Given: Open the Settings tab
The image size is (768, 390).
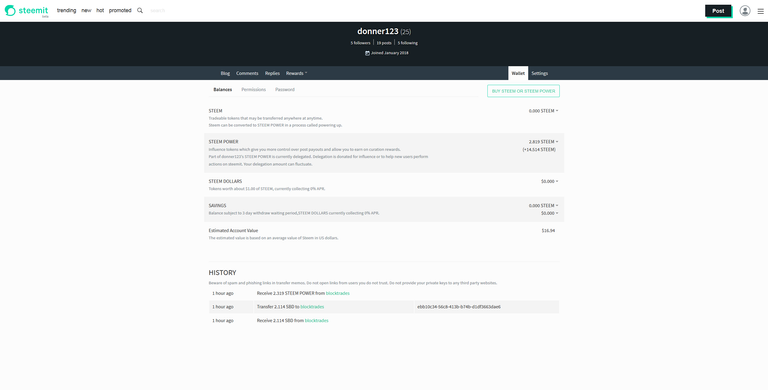Looking at the screenshot, I should tap(540, 73).
